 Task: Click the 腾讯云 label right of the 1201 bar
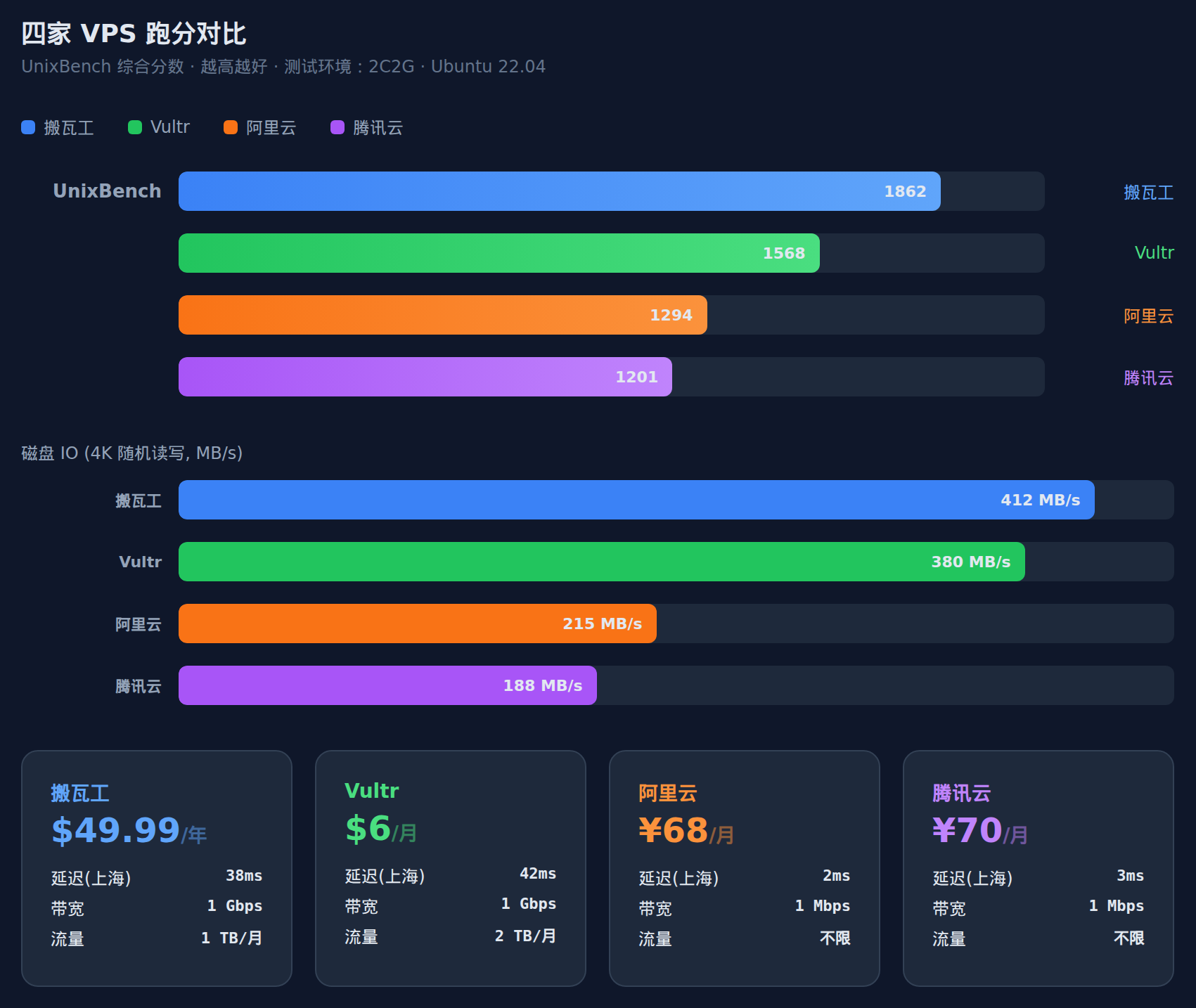click(1148, 378)
